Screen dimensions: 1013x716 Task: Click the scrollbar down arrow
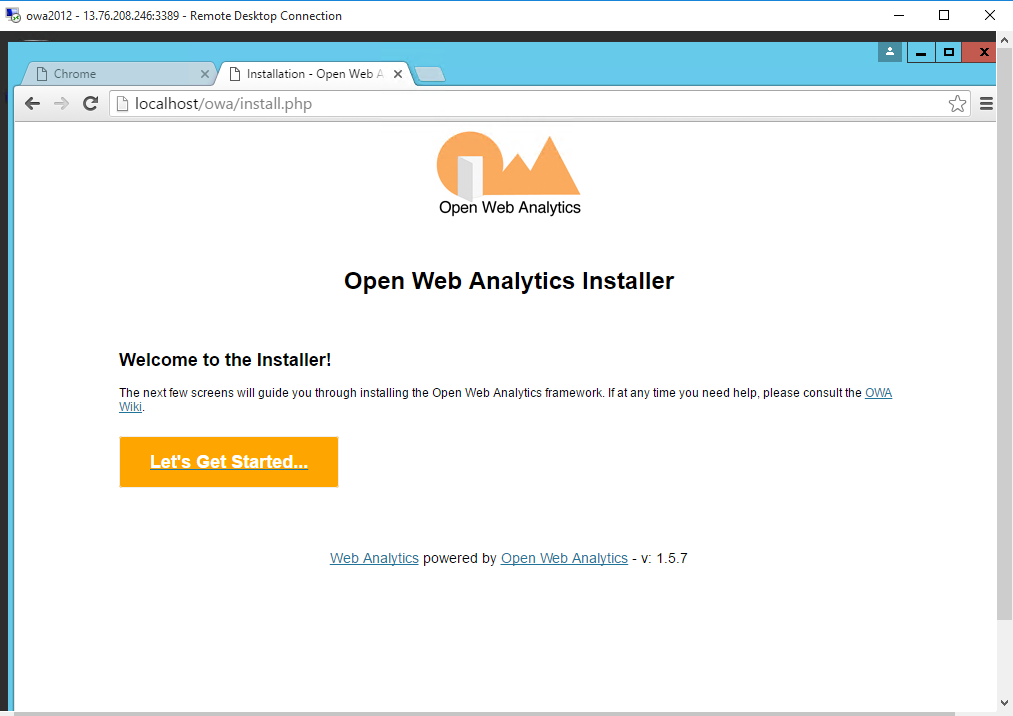(1004, 700)
